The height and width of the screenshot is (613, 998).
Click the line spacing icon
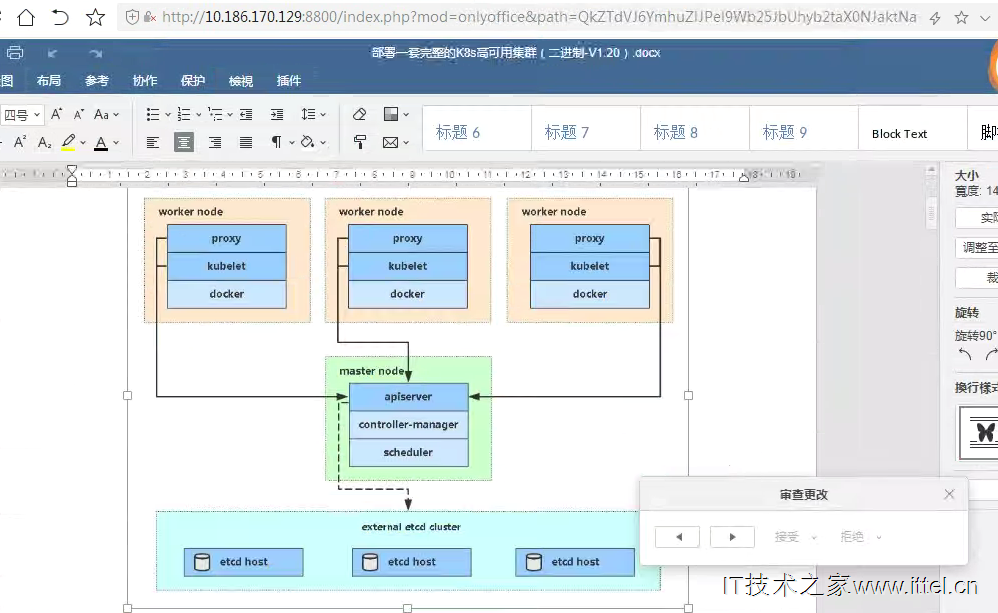[308, 115]
